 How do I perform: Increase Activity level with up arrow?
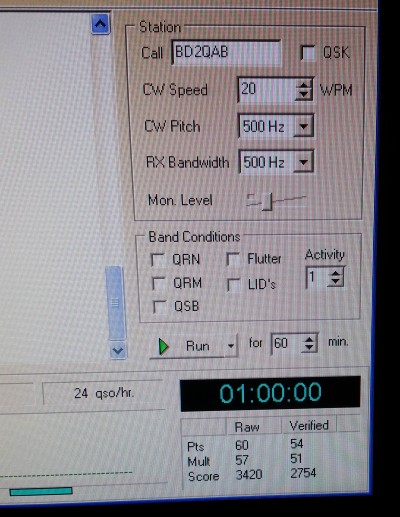point(335,273)
